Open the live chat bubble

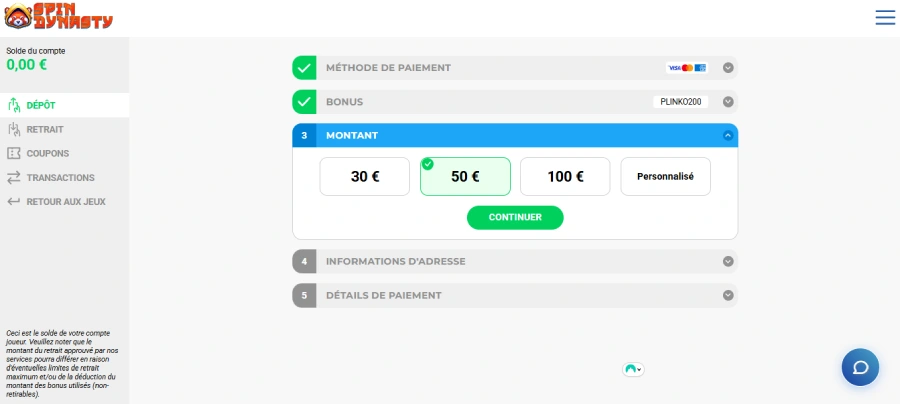[x=860, y=367]
